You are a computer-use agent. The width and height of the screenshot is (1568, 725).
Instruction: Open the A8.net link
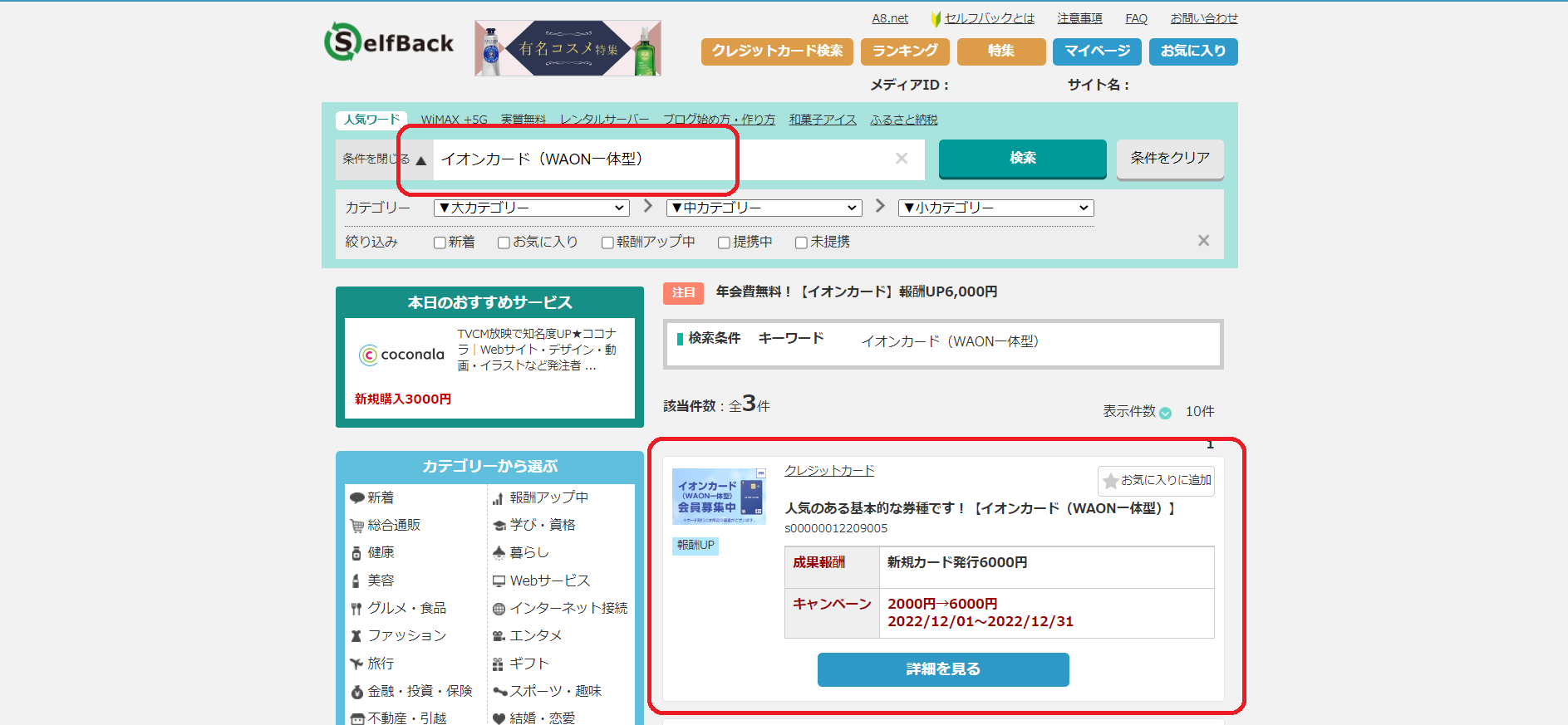click(x=890, y=18)
